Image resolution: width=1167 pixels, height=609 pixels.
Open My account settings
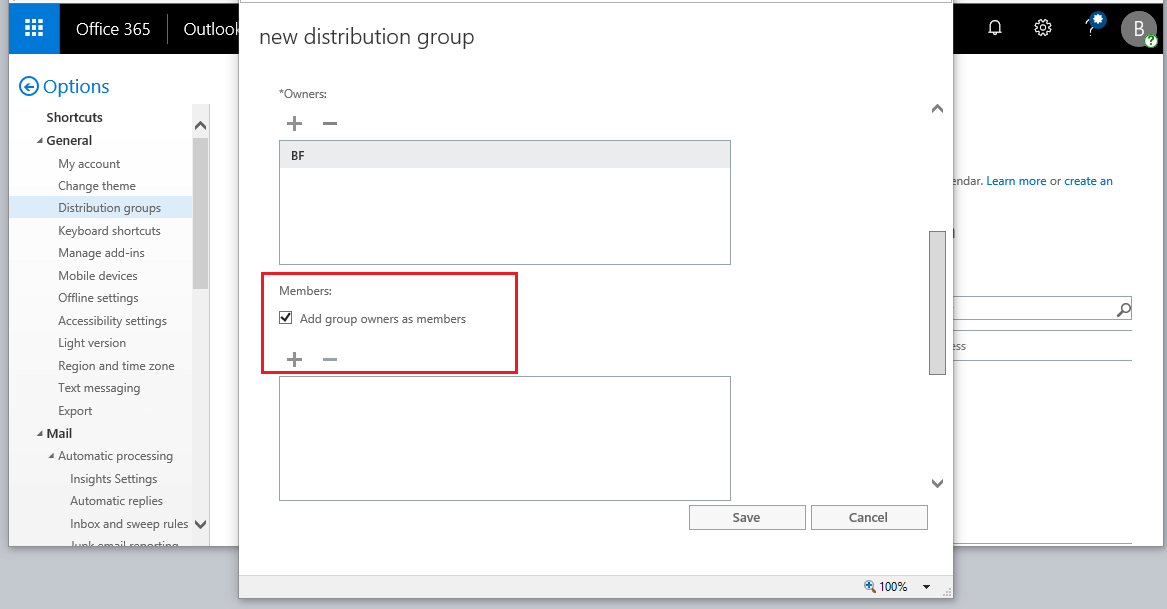pyautogui.click(x=89, y=164)
